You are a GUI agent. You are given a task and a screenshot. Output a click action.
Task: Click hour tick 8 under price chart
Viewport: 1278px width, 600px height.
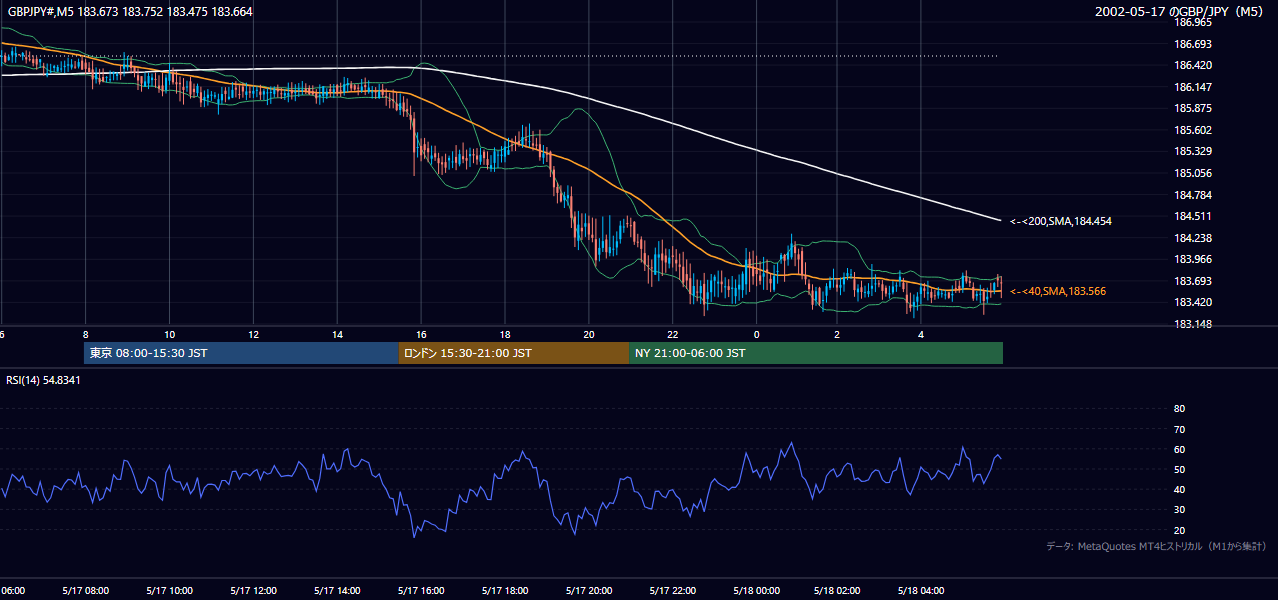coord(86,334)
